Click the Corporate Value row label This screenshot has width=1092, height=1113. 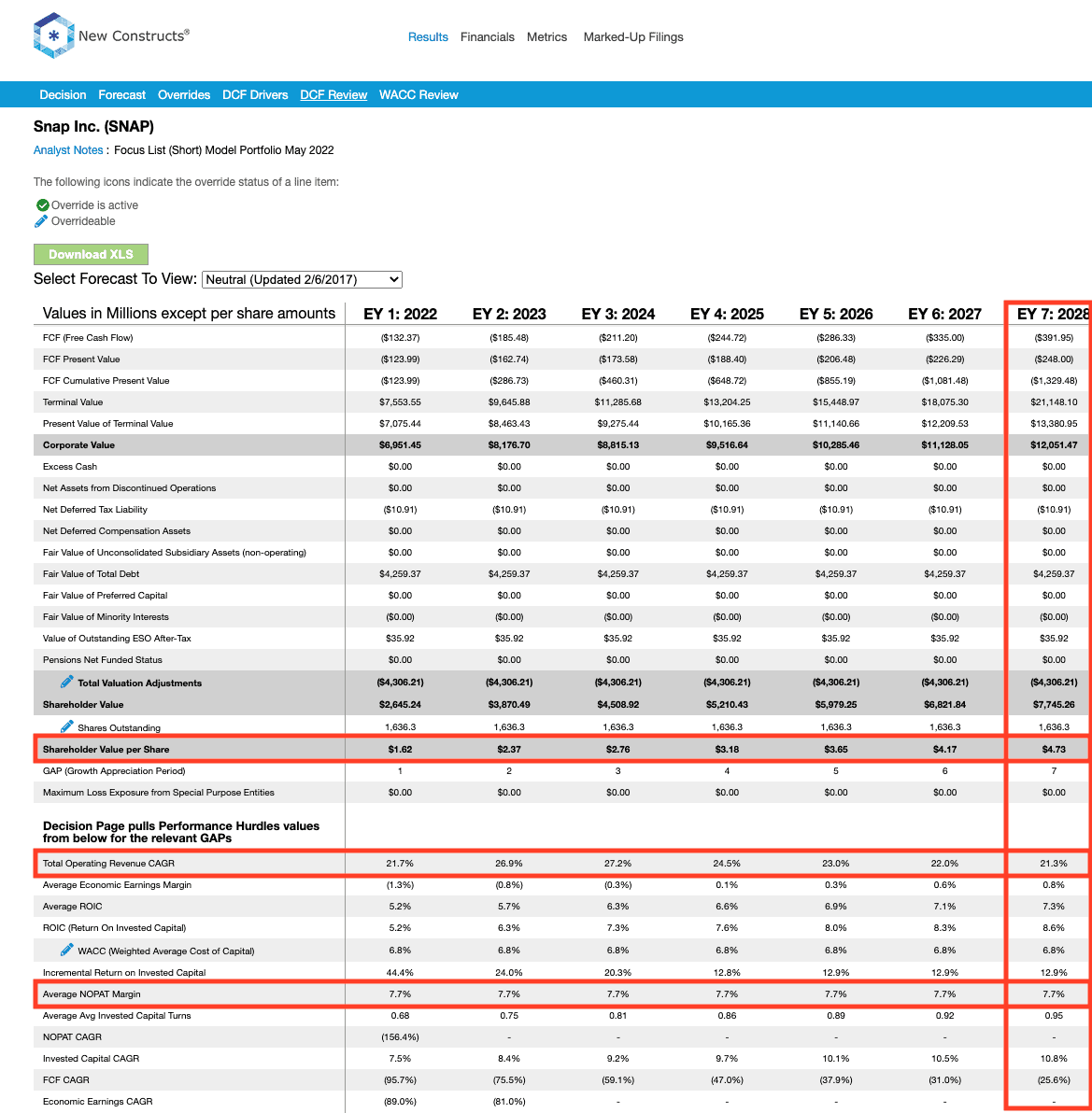click(x=78, y=445)
